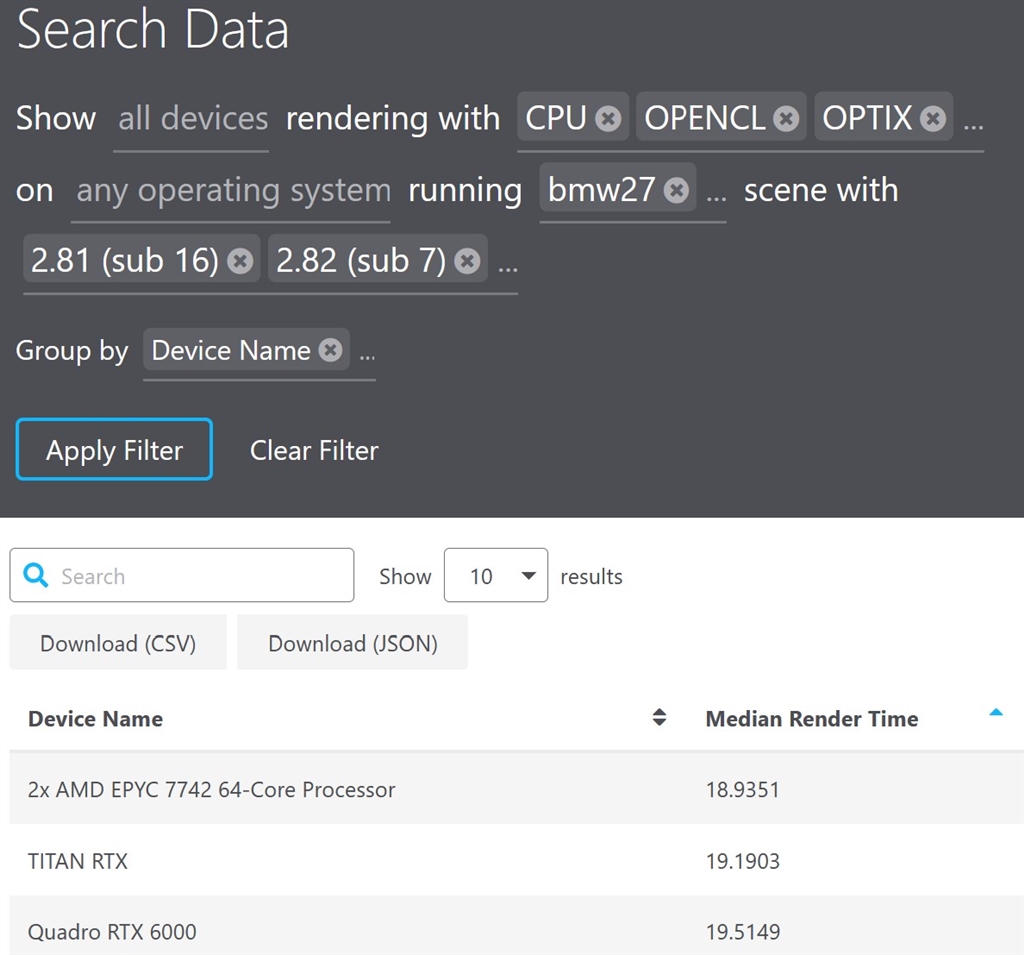Sort by Device Name column arrows
The height and width of the screenshot is (955, 1024).
(659, 718)
